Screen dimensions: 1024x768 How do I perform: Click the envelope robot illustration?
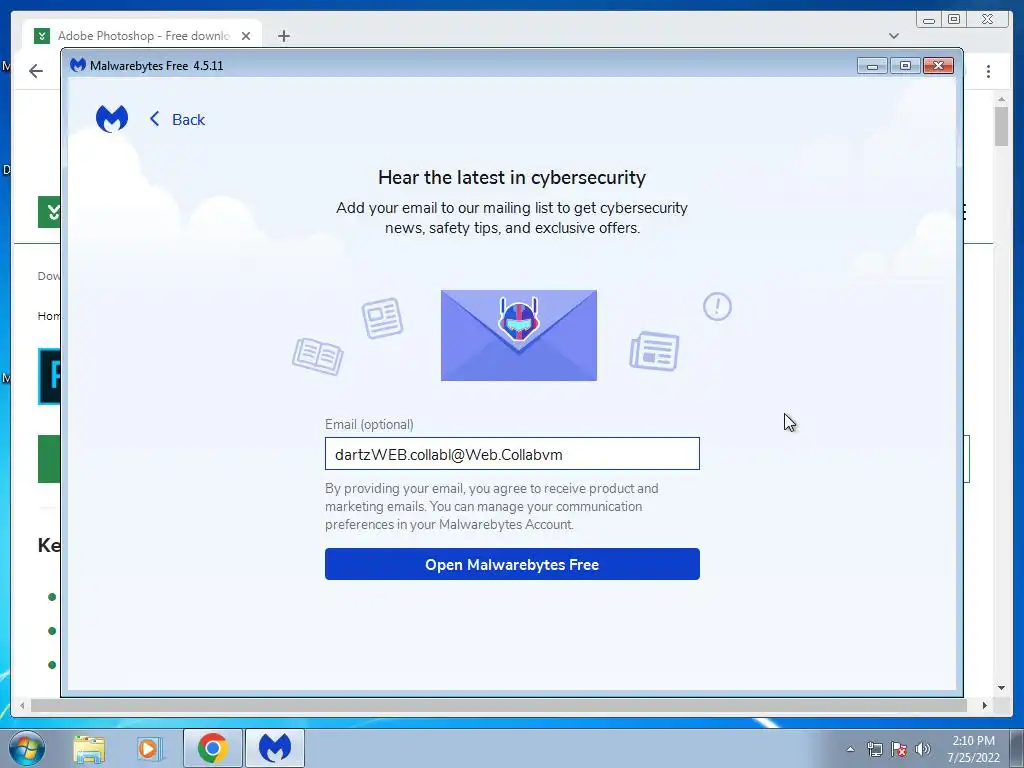(519, 335)
